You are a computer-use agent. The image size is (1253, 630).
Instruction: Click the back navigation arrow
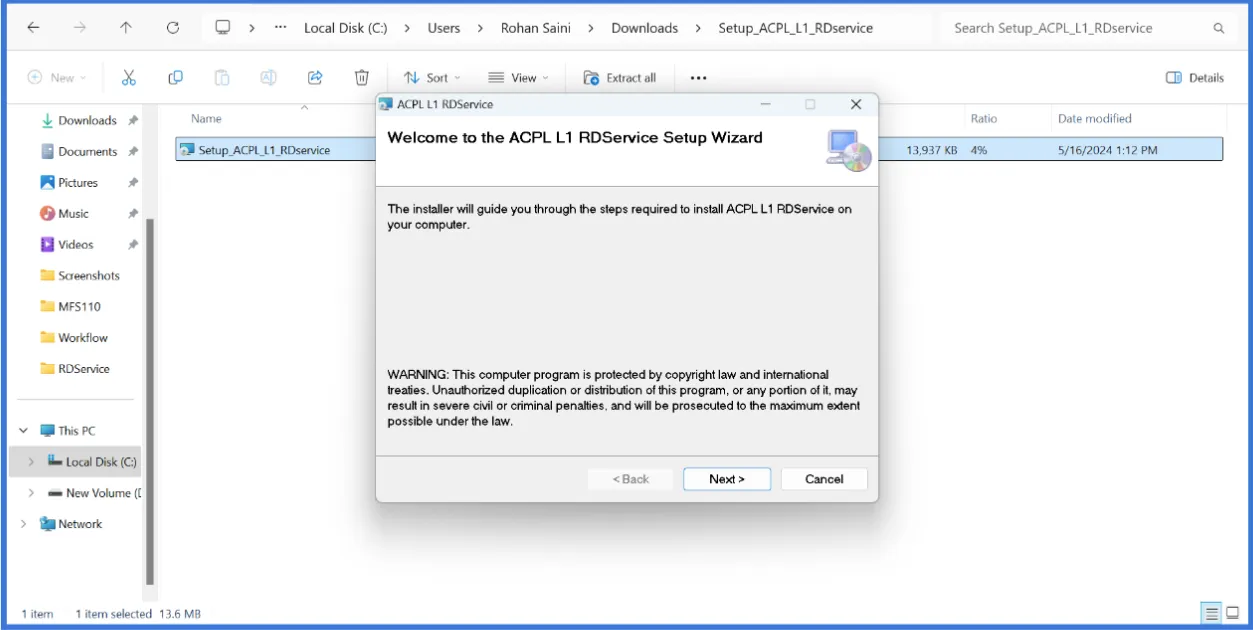[x=34, y=28]
